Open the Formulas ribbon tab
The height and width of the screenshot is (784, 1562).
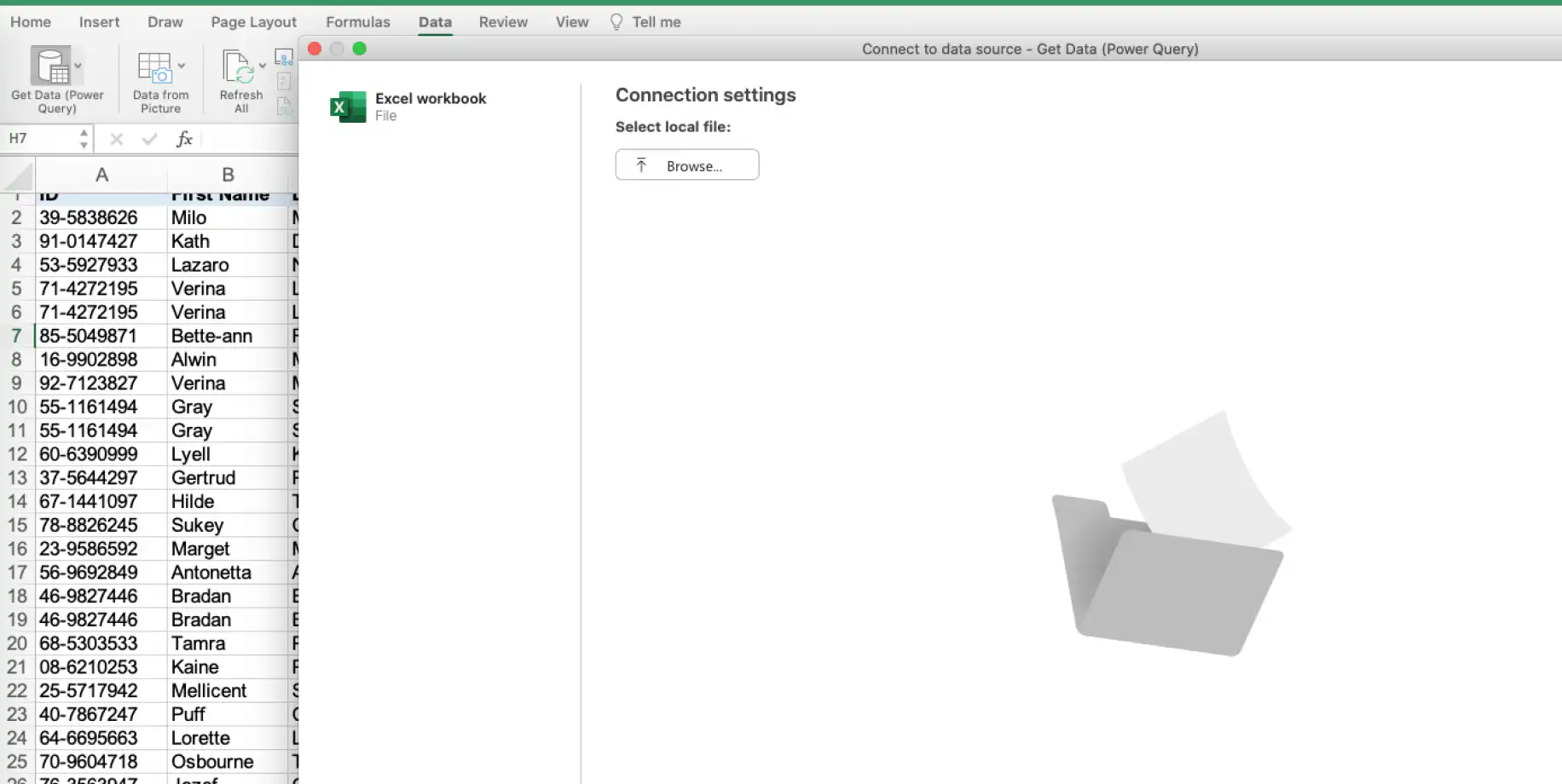click(358, 22)
